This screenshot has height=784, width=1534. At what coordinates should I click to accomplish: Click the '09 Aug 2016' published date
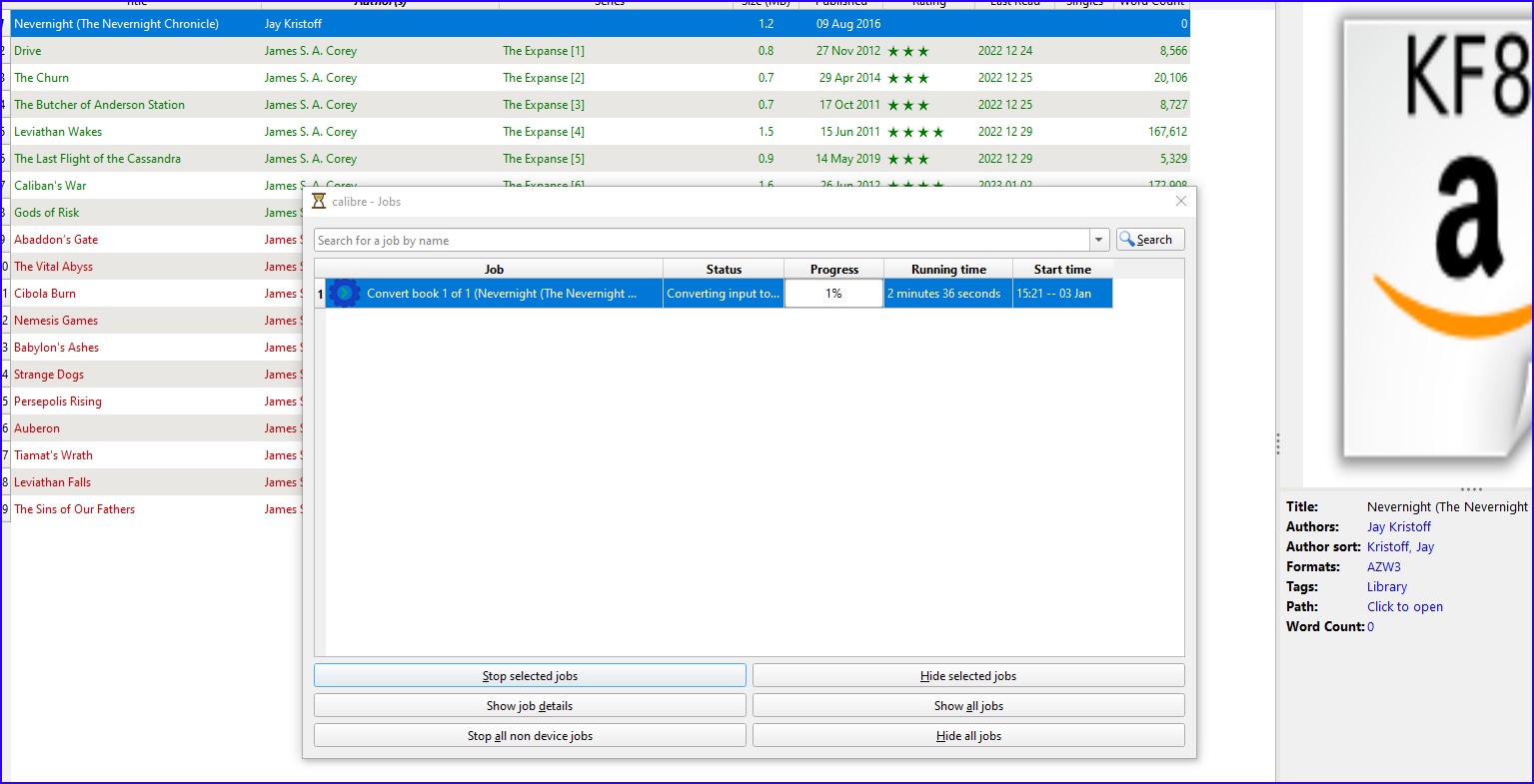click(848, 24)
